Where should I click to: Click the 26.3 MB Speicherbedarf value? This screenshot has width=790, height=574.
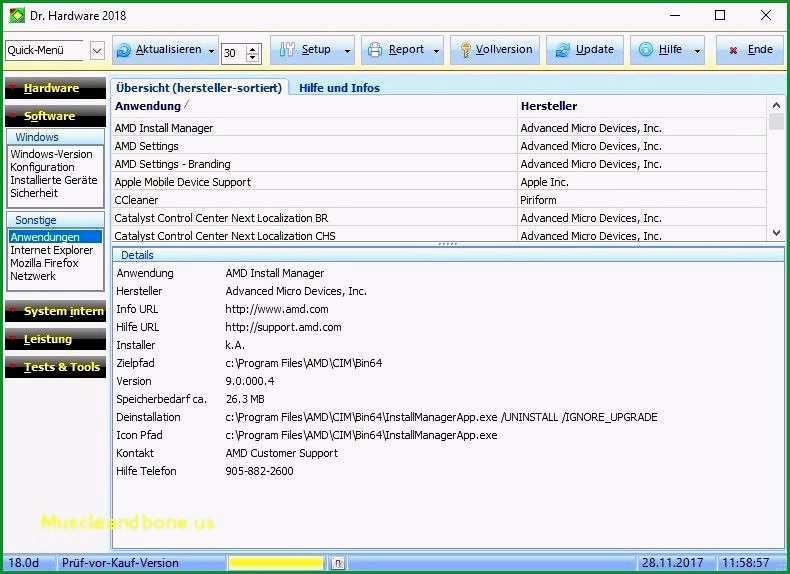[x=245, y=399]
